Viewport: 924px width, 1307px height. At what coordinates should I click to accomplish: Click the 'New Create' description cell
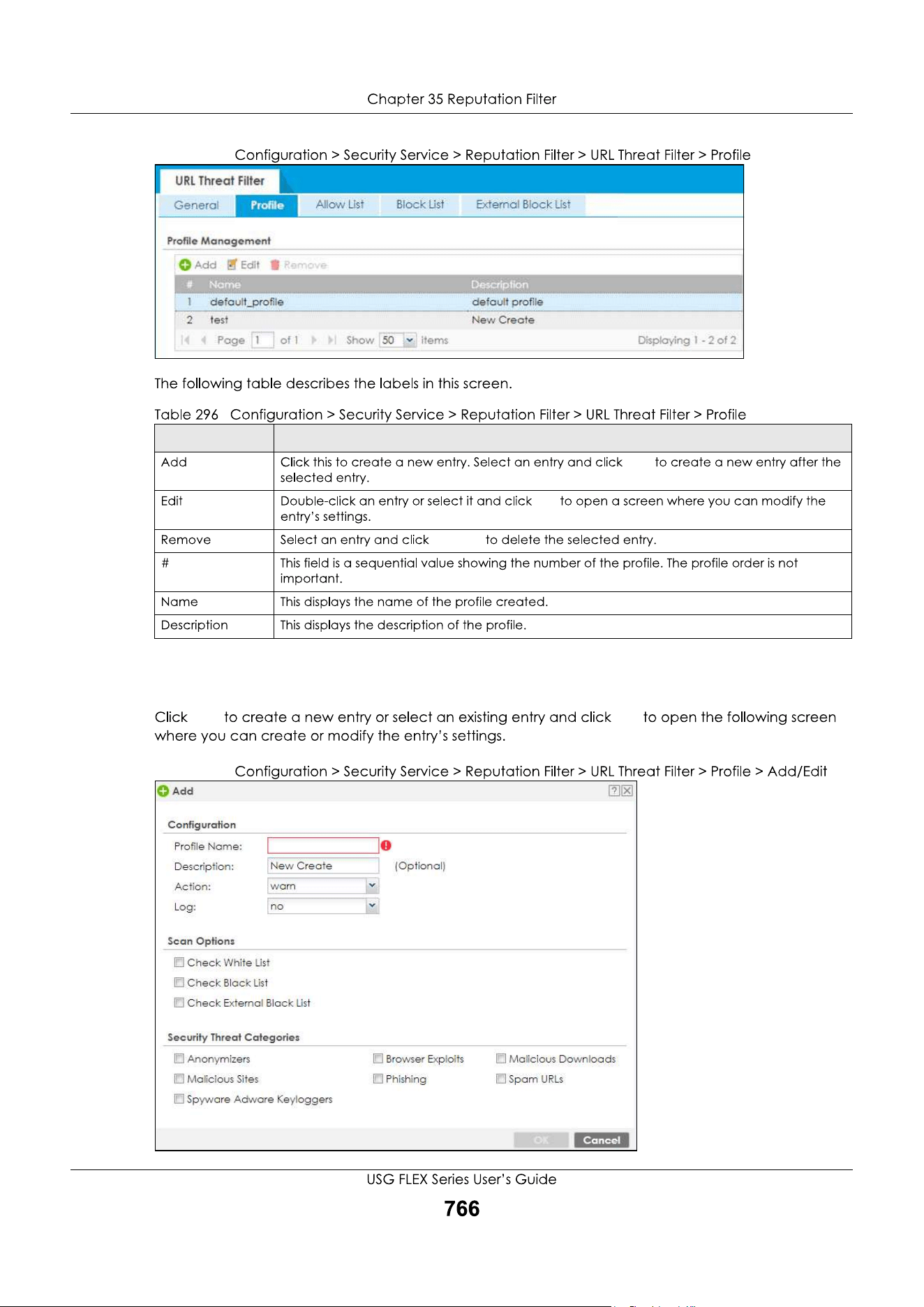pyautogui.click(x=503, y=320)
